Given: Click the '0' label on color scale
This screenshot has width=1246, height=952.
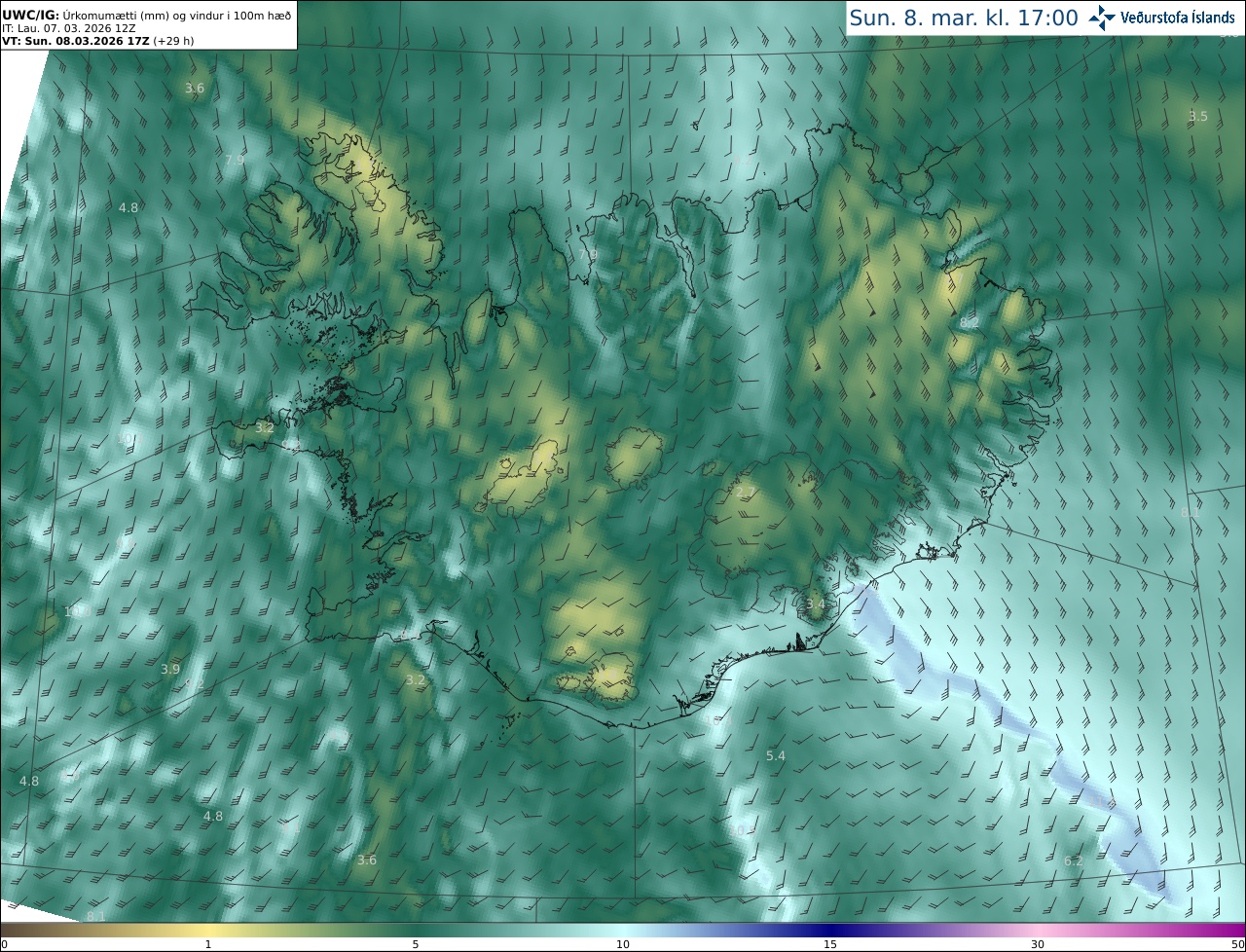Looking at the screenshot, I should pos(4,944).
